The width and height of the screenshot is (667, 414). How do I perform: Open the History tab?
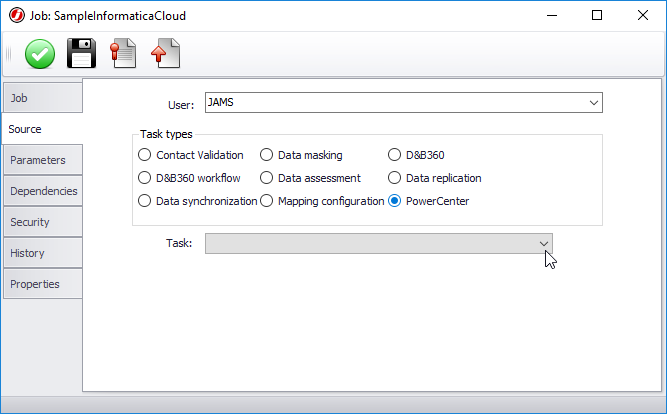click(43, 253)
